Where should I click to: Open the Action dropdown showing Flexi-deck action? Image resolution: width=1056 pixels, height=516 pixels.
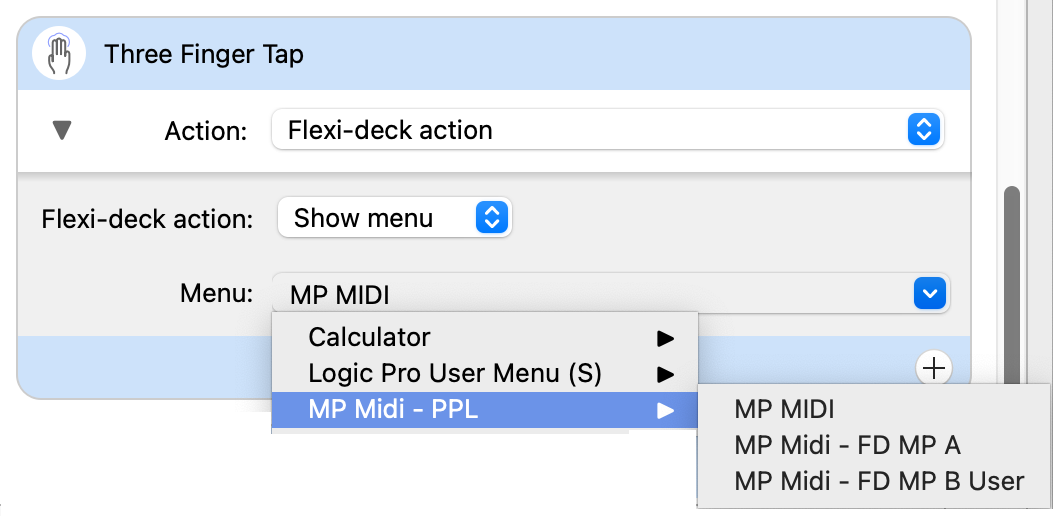click(x=590, y=130)
